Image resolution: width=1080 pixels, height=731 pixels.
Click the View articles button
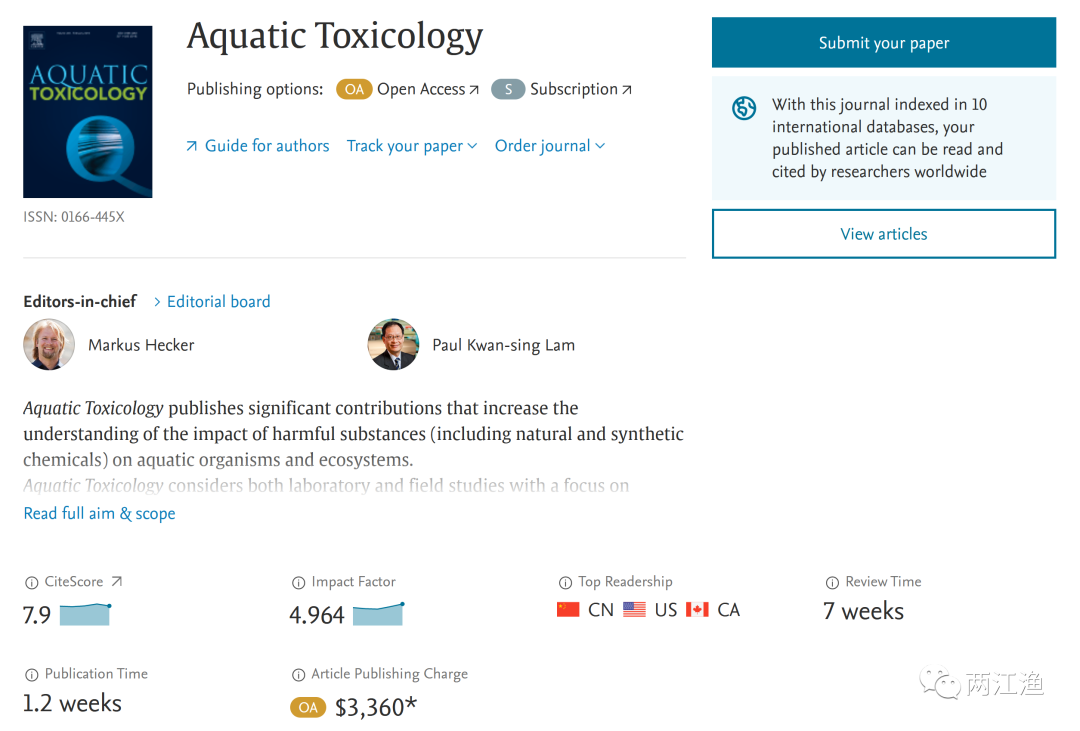tap(883, 234)
